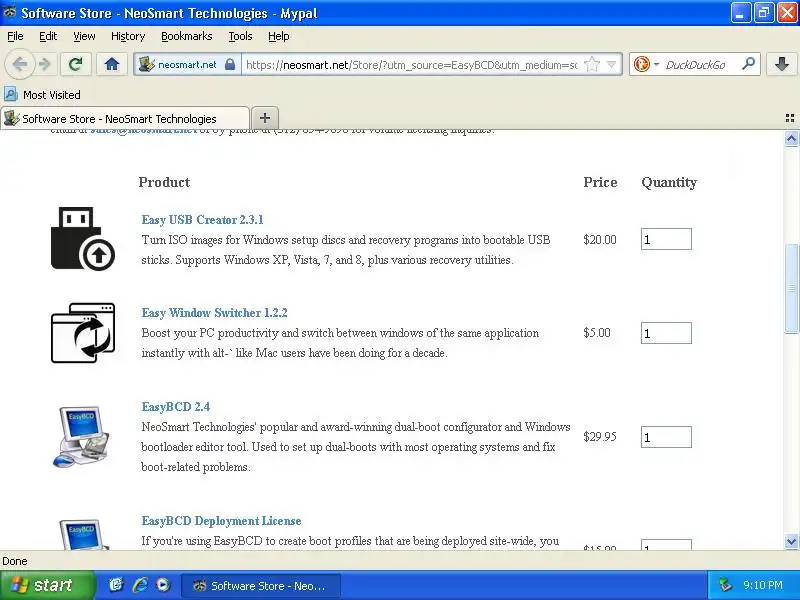Click the Easy Window Switcher quantity field
The width and height of the screenshot is (800, 600).
pyautogui.click(x=666, y=333)
